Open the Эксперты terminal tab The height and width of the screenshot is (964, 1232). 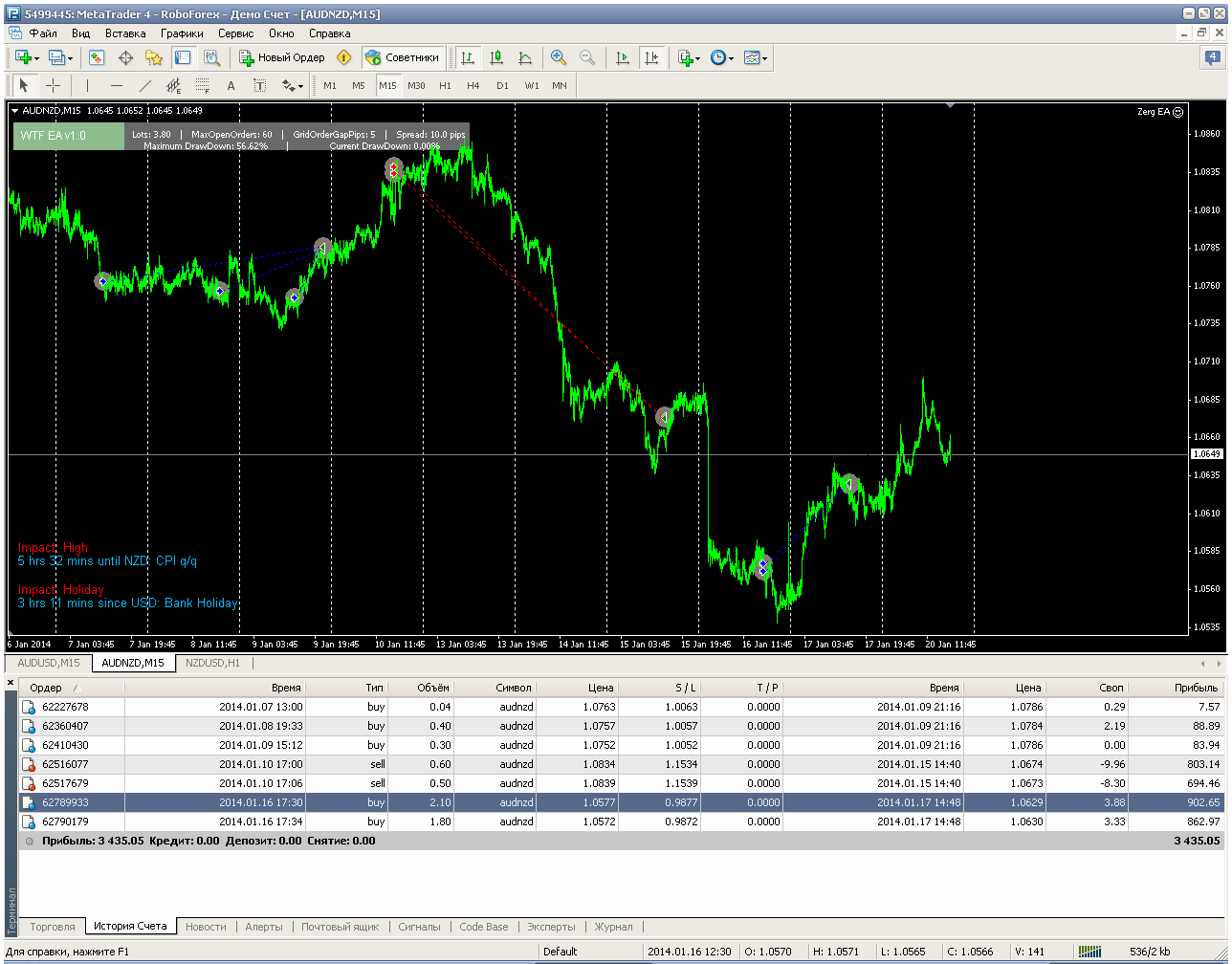click(552, 927)
